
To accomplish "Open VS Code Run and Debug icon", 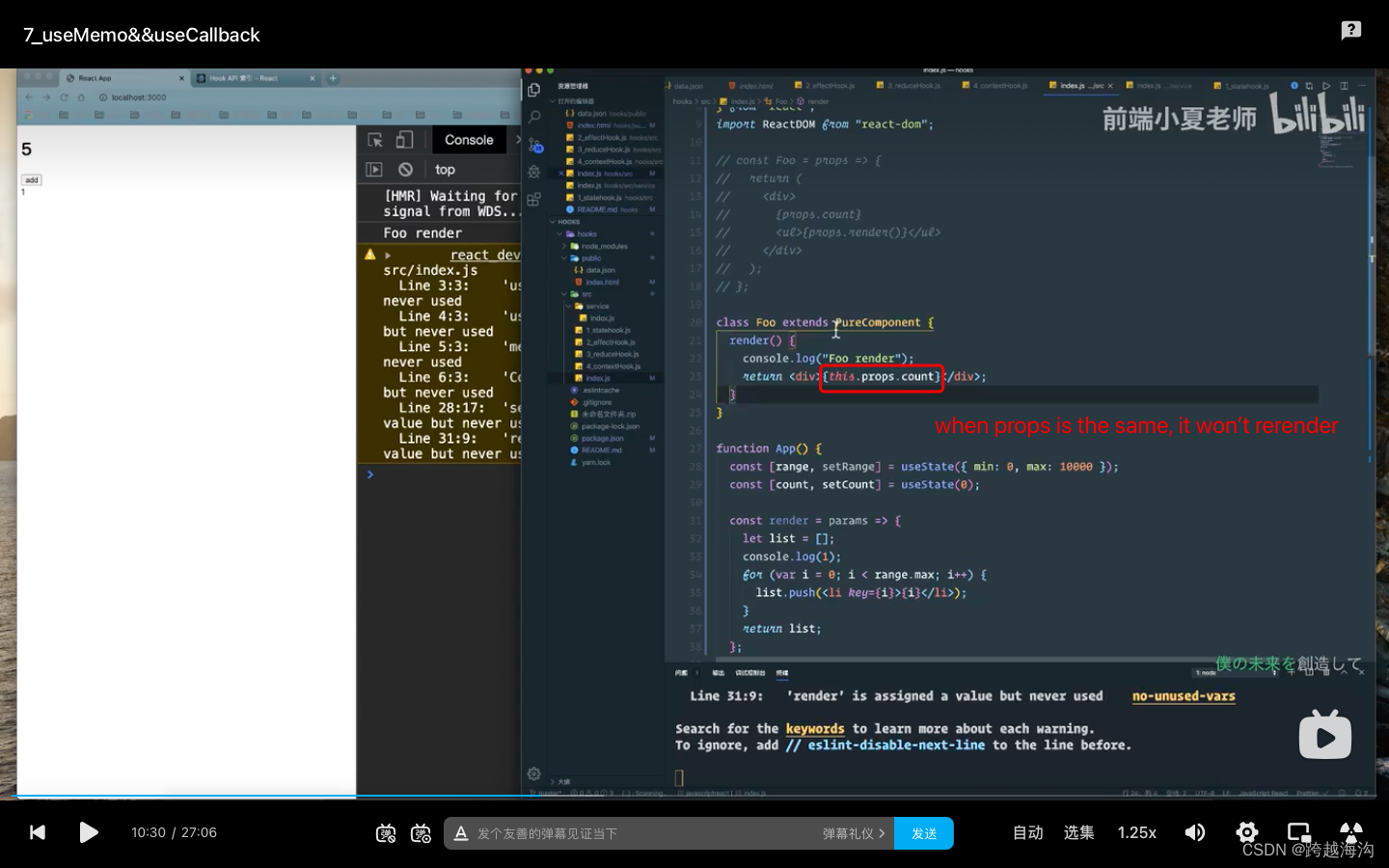I will (534, 172).
